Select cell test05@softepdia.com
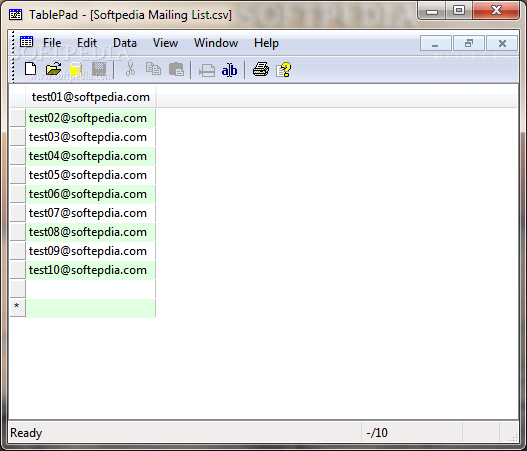 tap(91, 175)
